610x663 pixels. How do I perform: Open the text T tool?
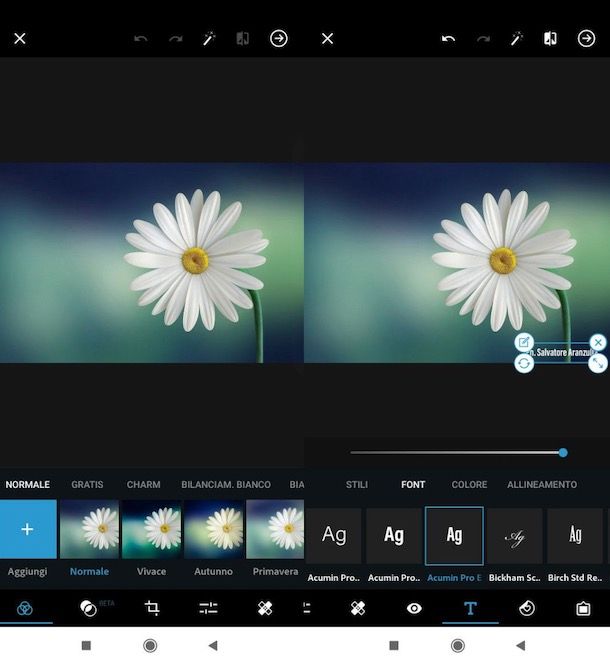[x=470, y=608]
